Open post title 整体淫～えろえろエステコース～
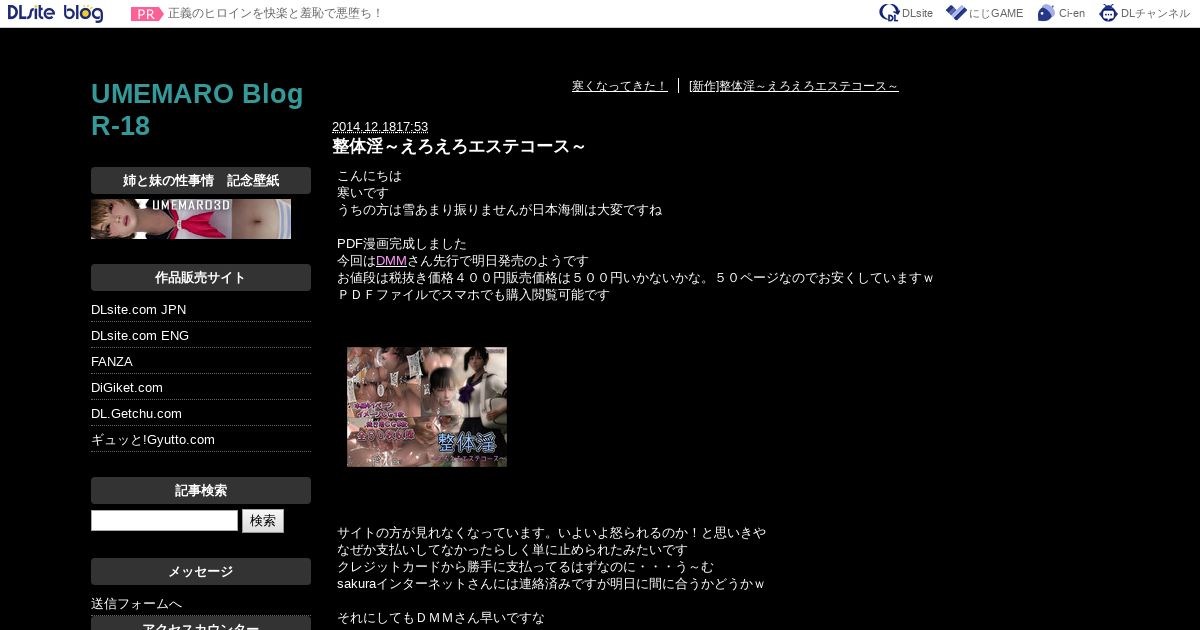This screenshot has width=1200, height=630. coord(459,147)
